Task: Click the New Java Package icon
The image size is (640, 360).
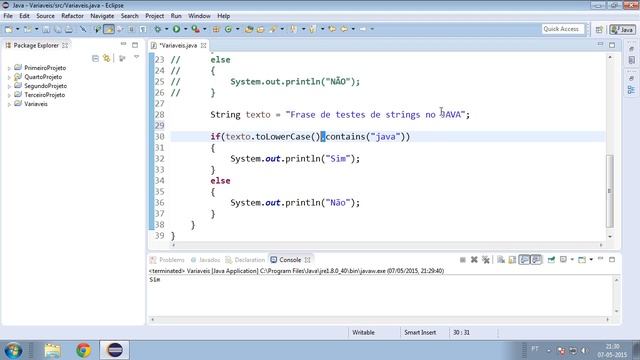Action: tap(216, 29)
